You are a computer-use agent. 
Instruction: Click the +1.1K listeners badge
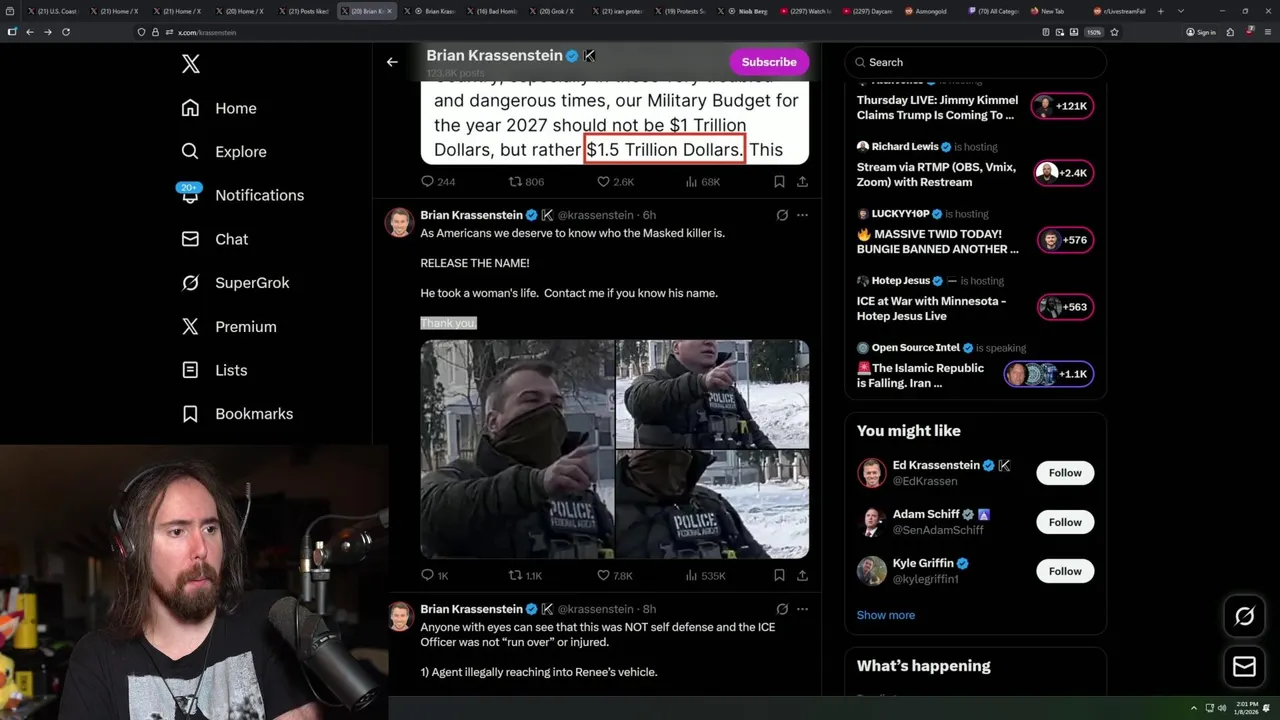point(1049,374)
